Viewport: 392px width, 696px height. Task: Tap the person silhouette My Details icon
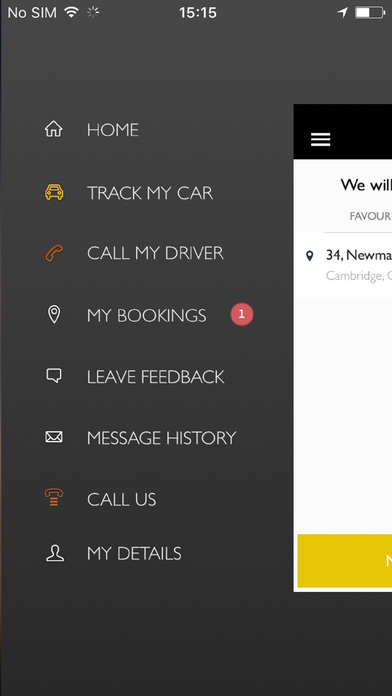pos(55,553)
